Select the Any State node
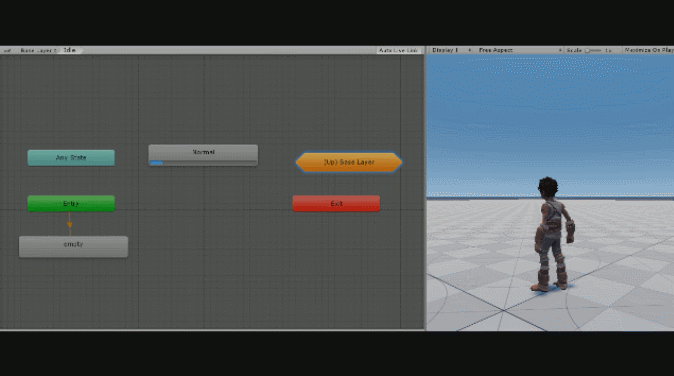This screenshot has width=674, height=376. coord(71,158)
